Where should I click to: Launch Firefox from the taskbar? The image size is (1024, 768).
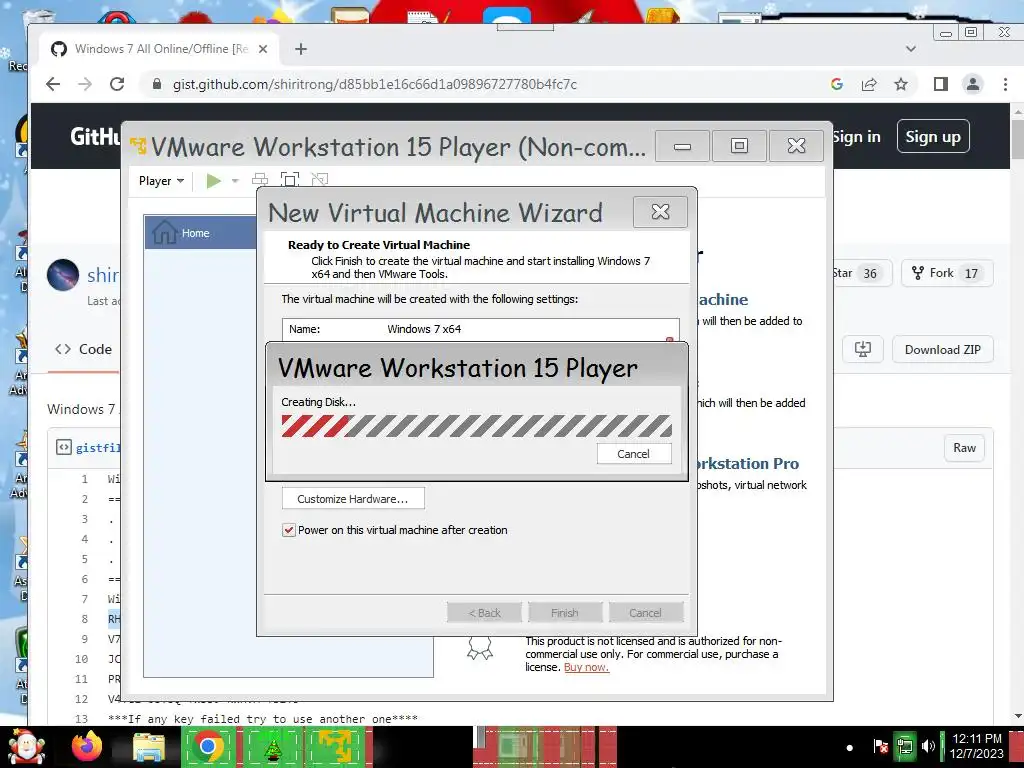(x=87, y=746)
